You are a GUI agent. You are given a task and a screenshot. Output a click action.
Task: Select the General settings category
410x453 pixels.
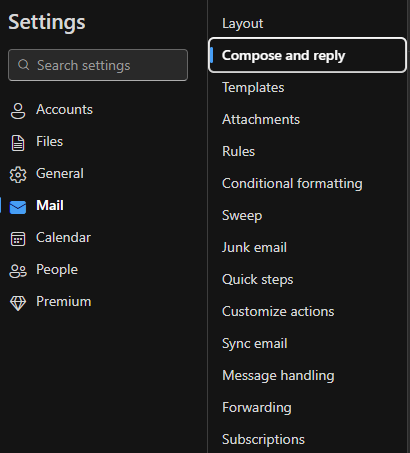(x=60, y=173)
